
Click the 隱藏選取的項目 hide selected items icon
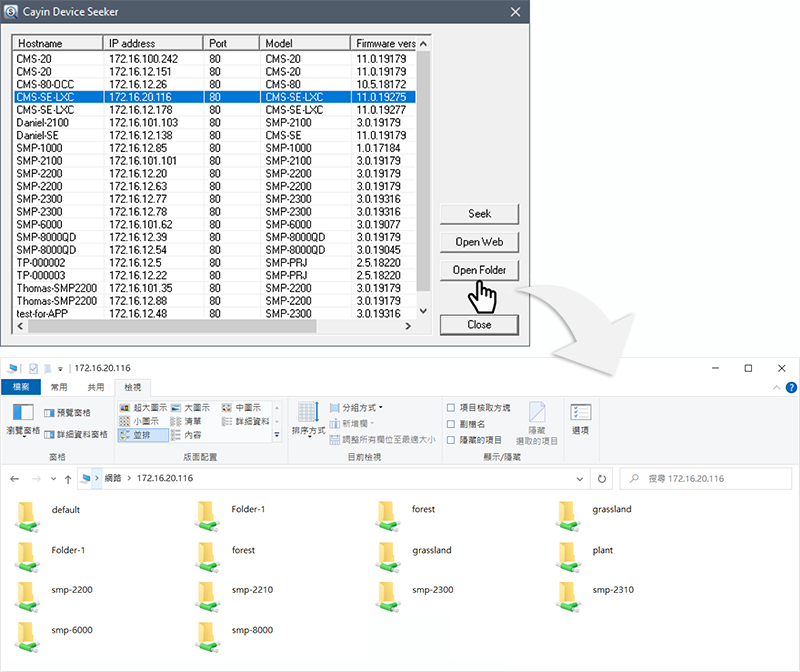click(x=537, y=412)
